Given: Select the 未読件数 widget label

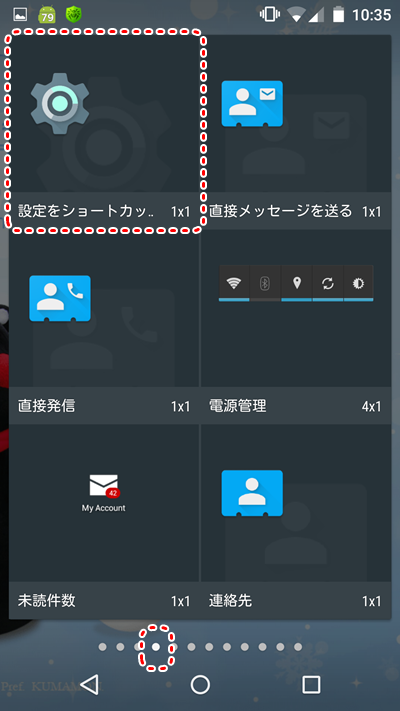Looking at the screenshot, I should point(47,601).
